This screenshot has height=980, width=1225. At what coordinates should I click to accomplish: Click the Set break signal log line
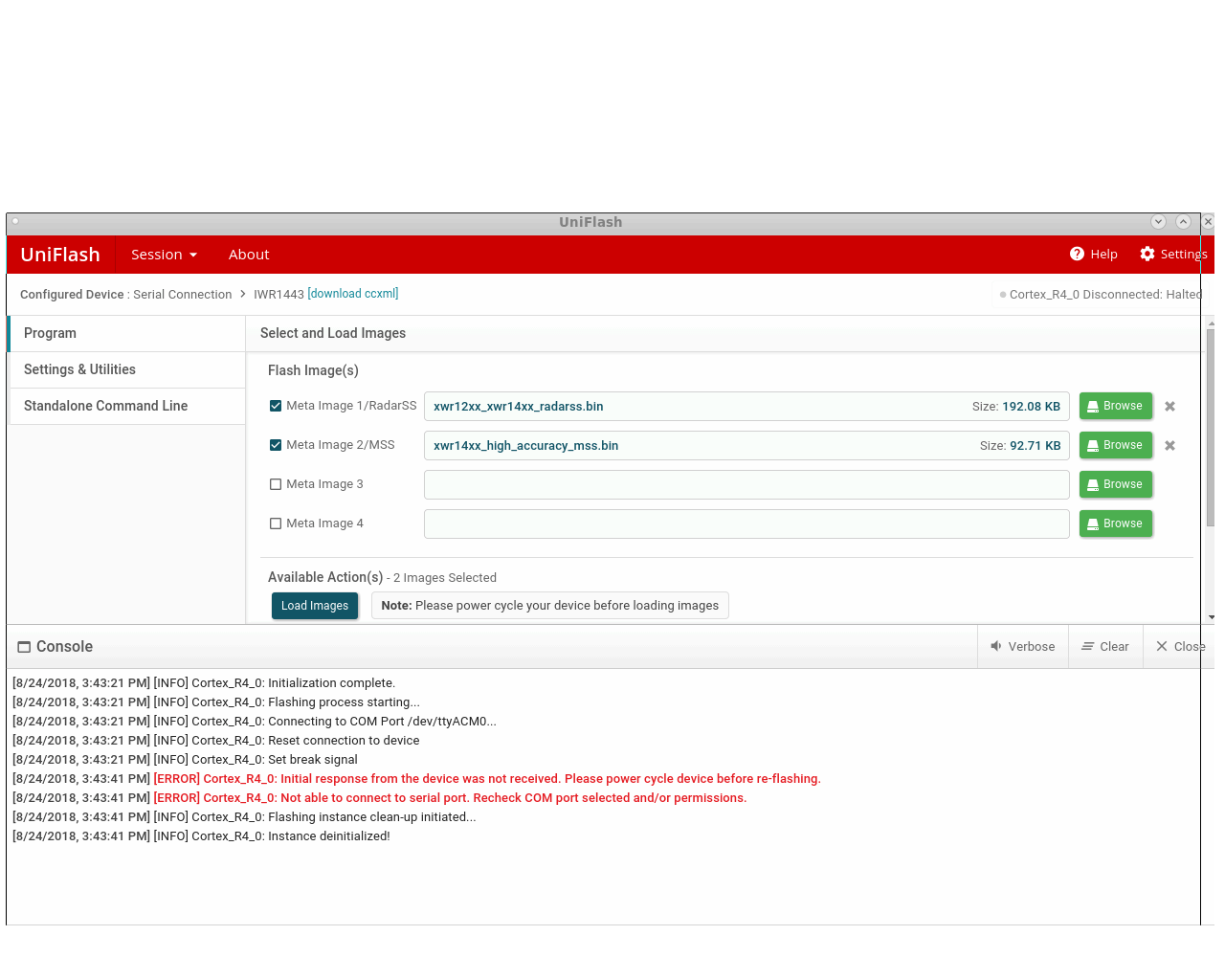point(185,759)
